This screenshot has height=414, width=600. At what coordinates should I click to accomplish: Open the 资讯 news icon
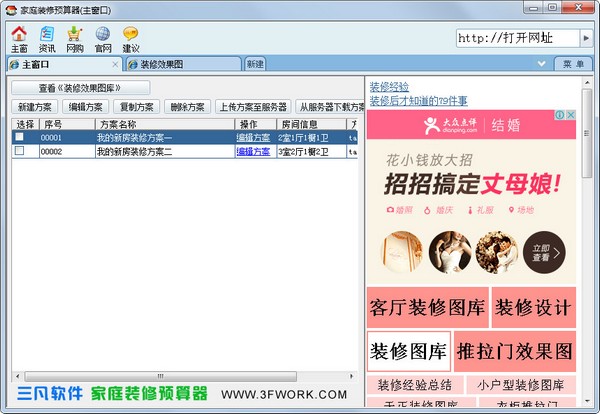(47, 39)
